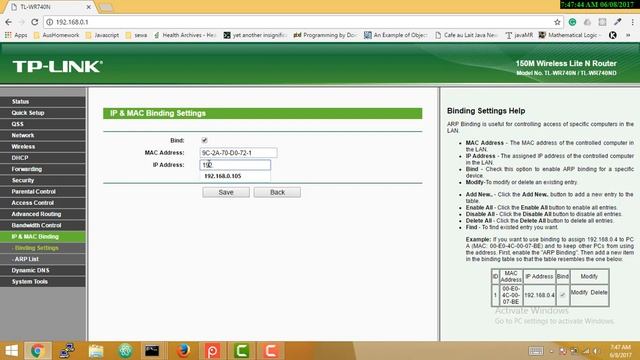The image size is (640, 360).
Task: Expand the Wireless sidebar menu
Action: tap(43, 147)
